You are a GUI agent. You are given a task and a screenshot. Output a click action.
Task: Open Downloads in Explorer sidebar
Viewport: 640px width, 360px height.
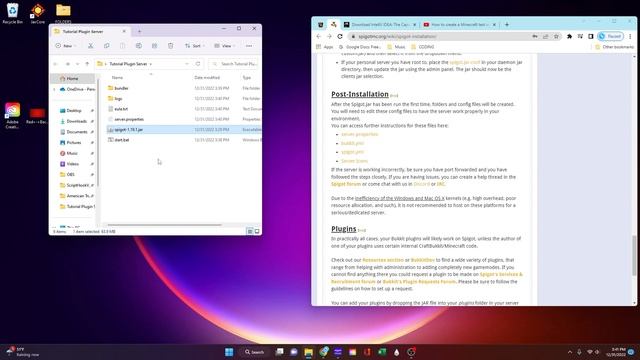(76, 121)
